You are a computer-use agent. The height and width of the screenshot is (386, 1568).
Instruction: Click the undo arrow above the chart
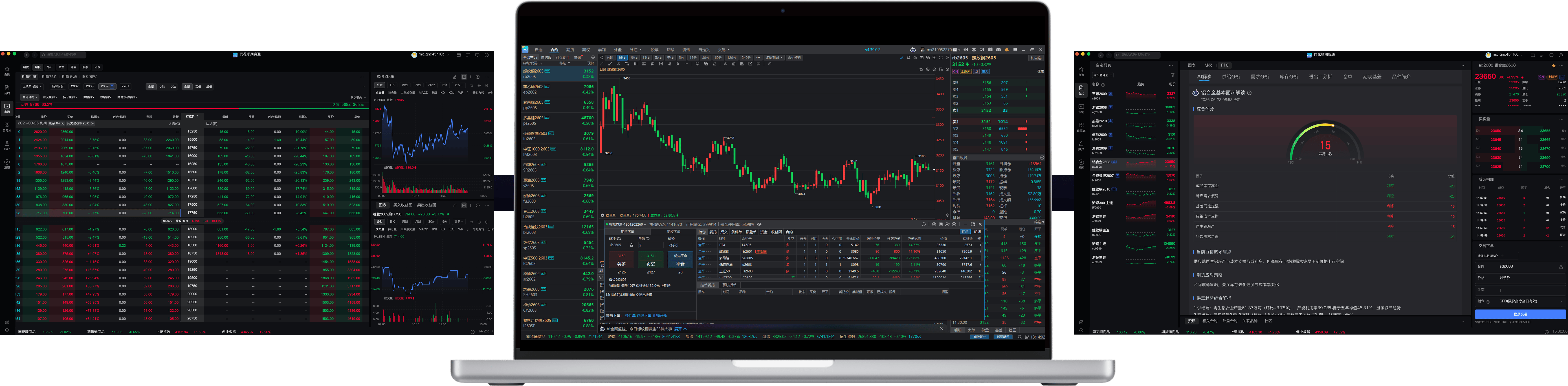921,69
